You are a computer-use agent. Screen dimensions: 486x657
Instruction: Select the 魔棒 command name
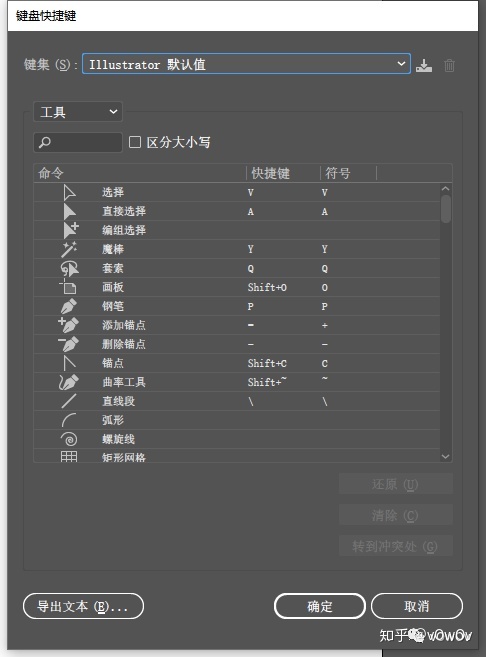click(113, 249)
